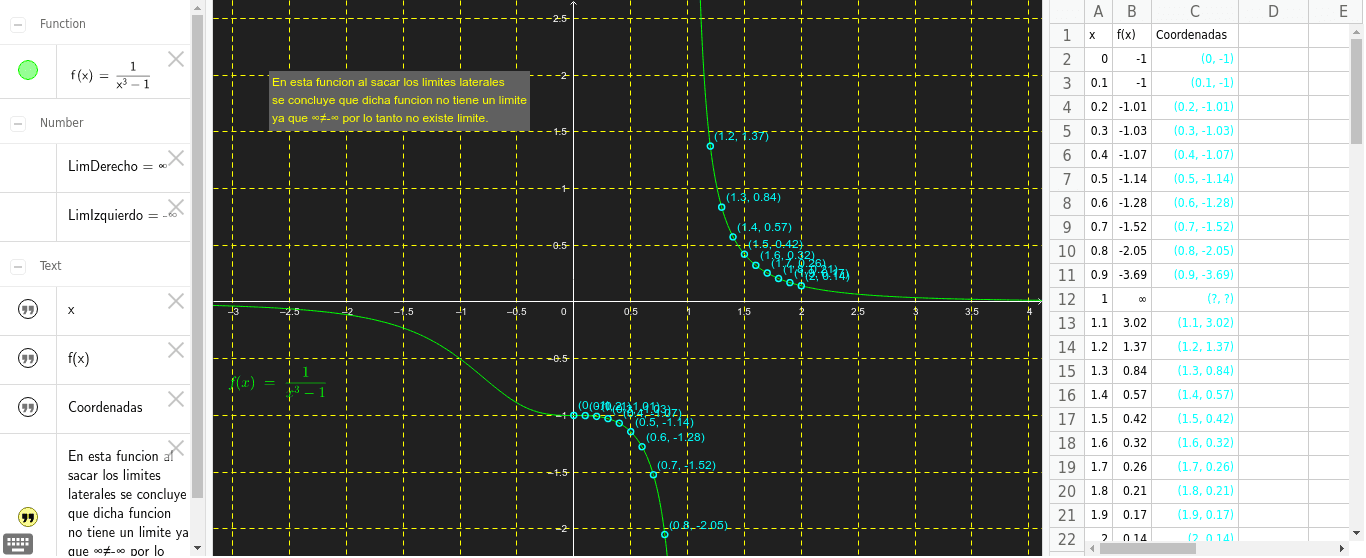Select cell B5 with value -1.03

click(x=1132, y=131)
